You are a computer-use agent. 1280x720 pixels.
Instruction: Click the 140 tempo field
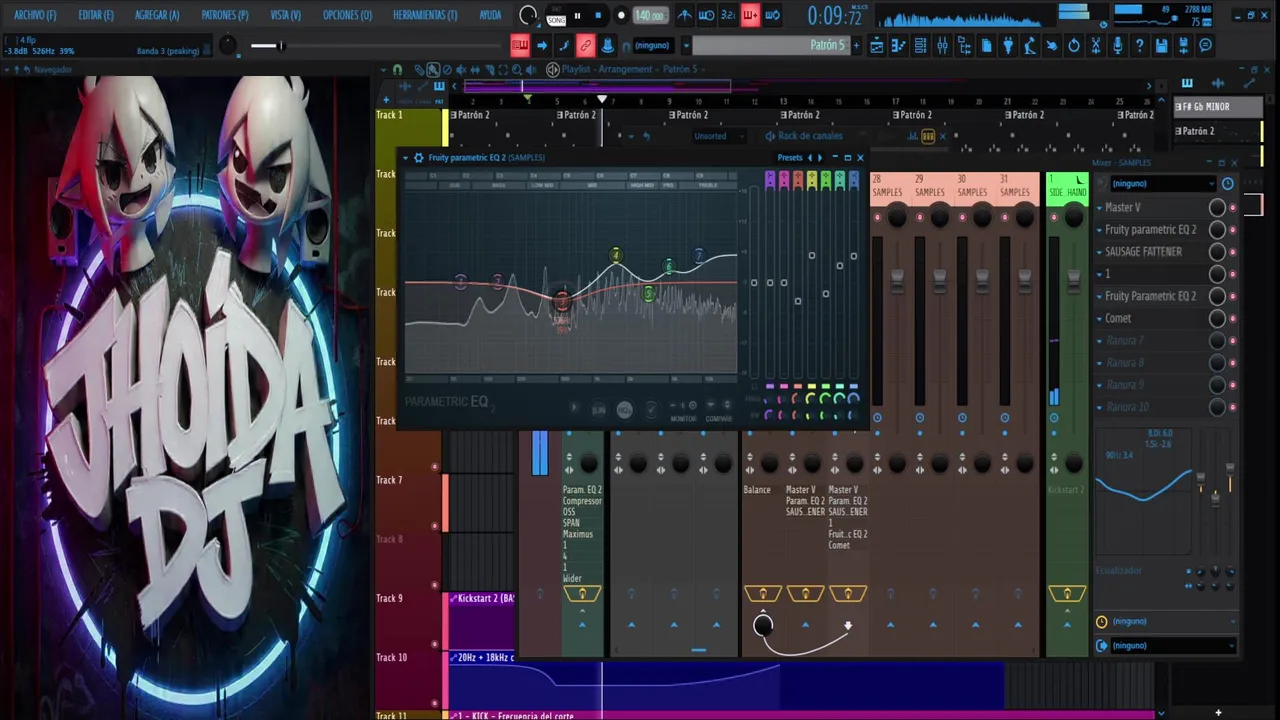click(649, 15)
